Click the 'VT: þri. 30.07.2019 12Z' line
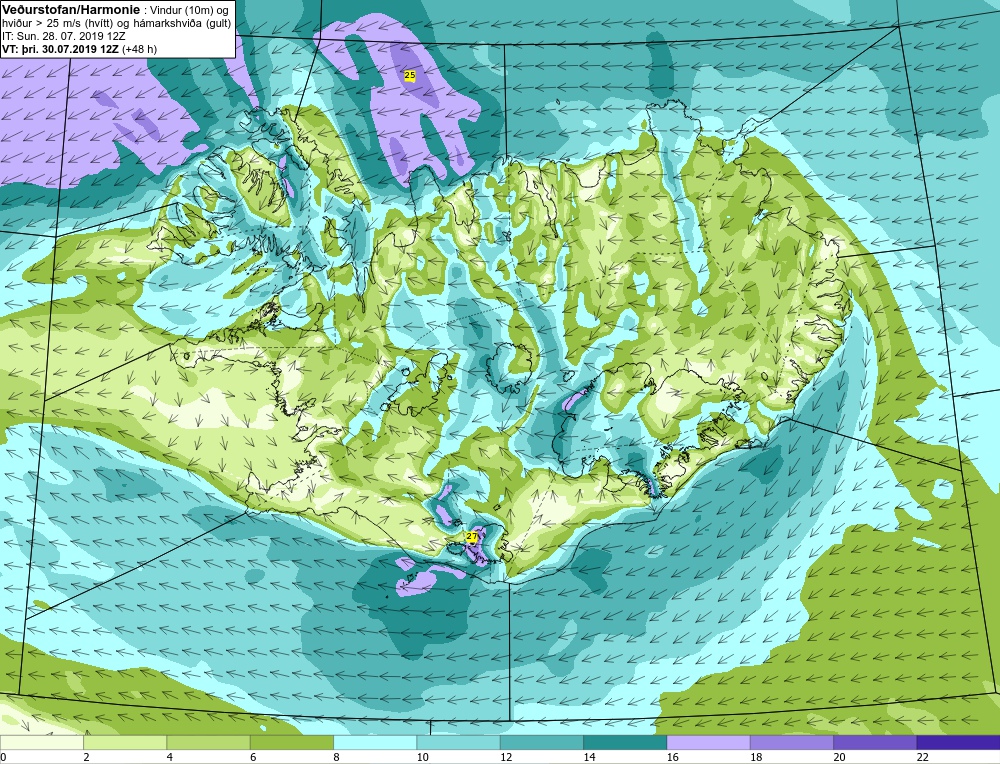 61,48
